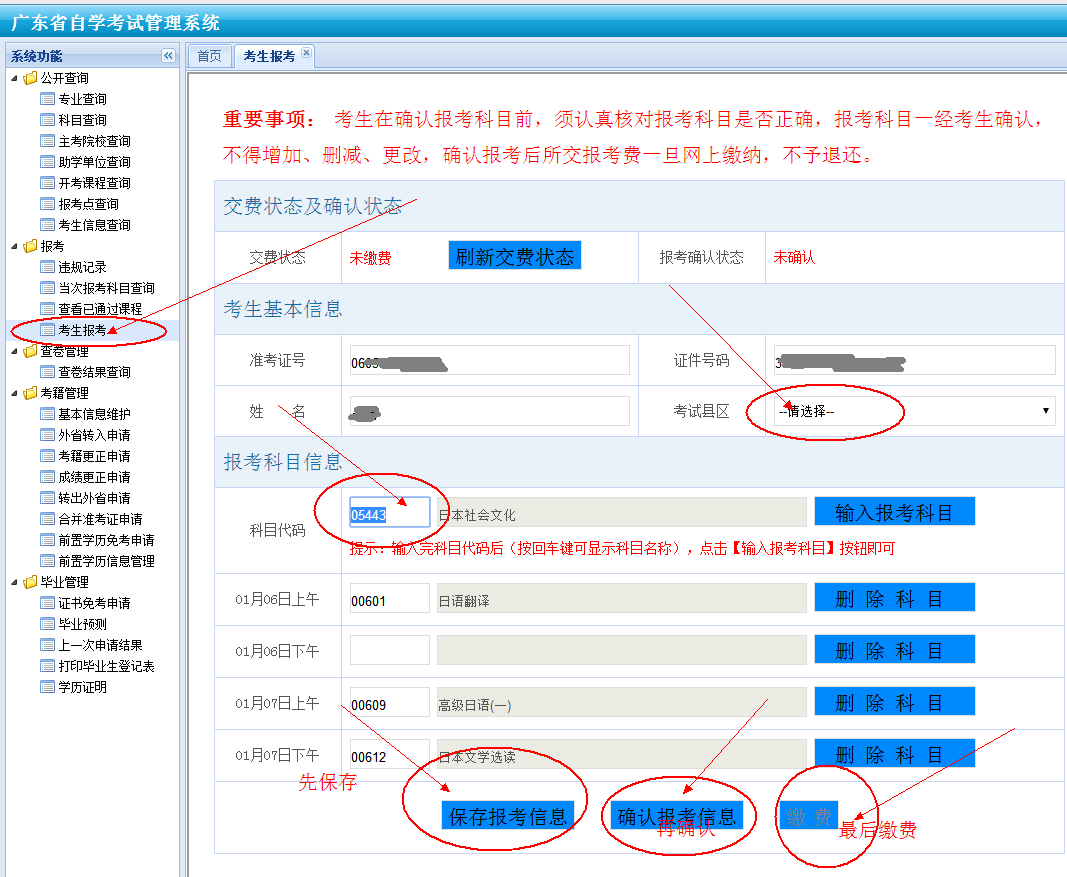Collapse the 系统功能 sidebar panel

pyautogui.click(x=168, y=56)
